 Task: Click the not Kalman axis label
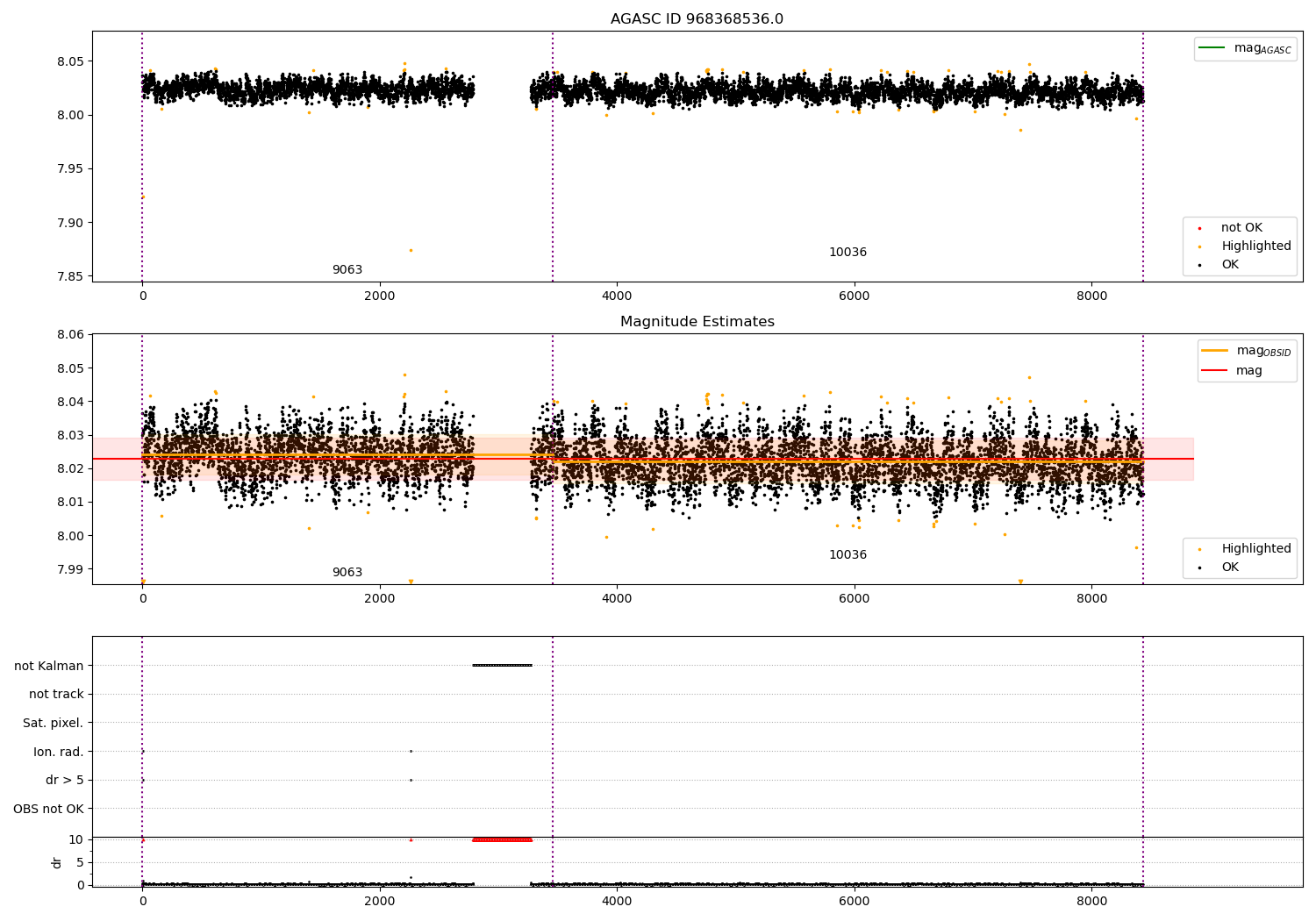49,666
